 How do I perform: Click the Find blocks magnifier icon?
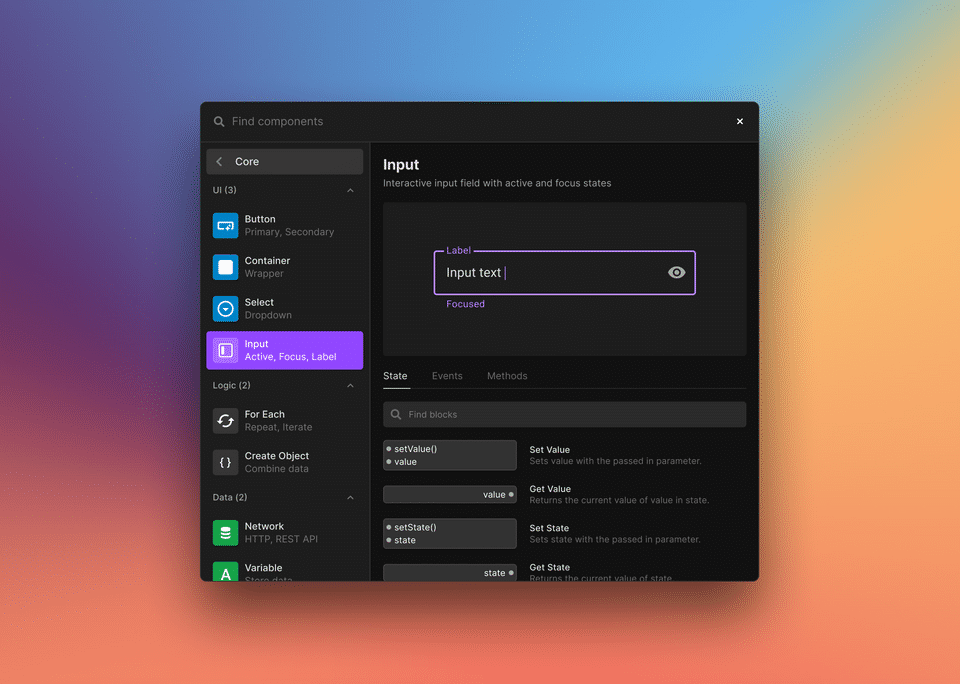coord(396,415)
